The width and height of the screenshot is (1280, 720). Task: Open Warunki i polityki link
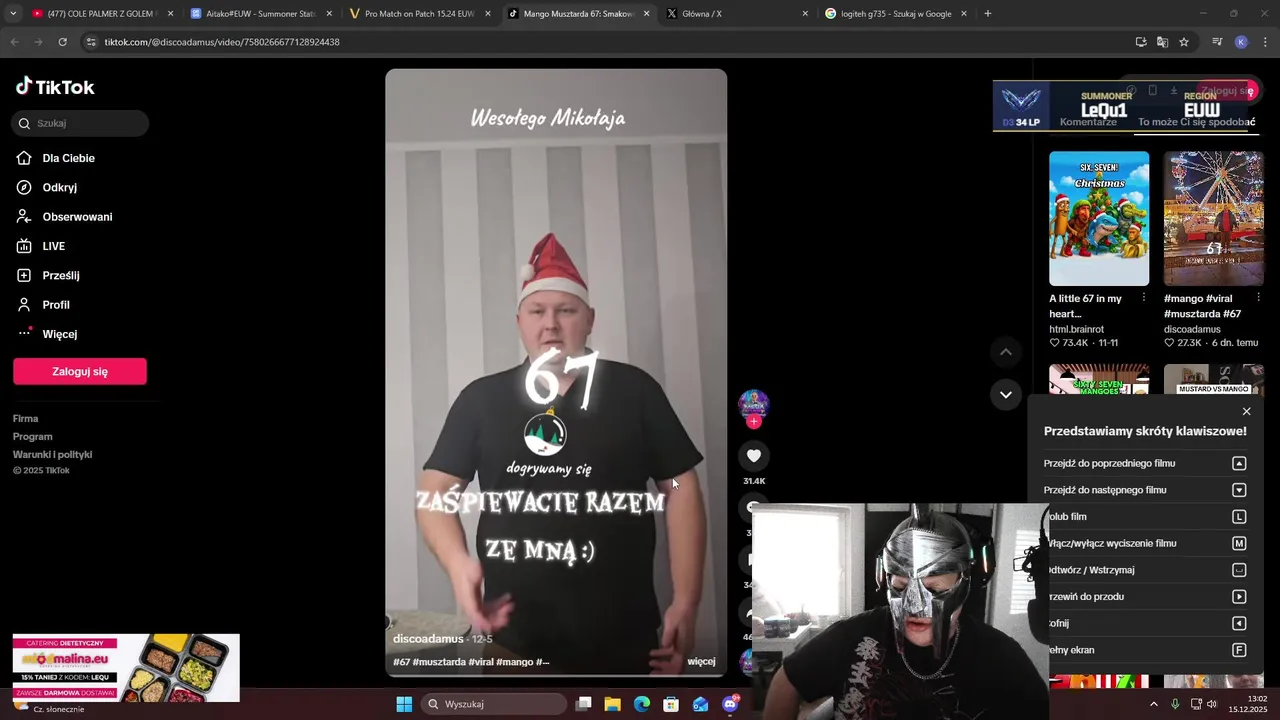tap(52, 455)
